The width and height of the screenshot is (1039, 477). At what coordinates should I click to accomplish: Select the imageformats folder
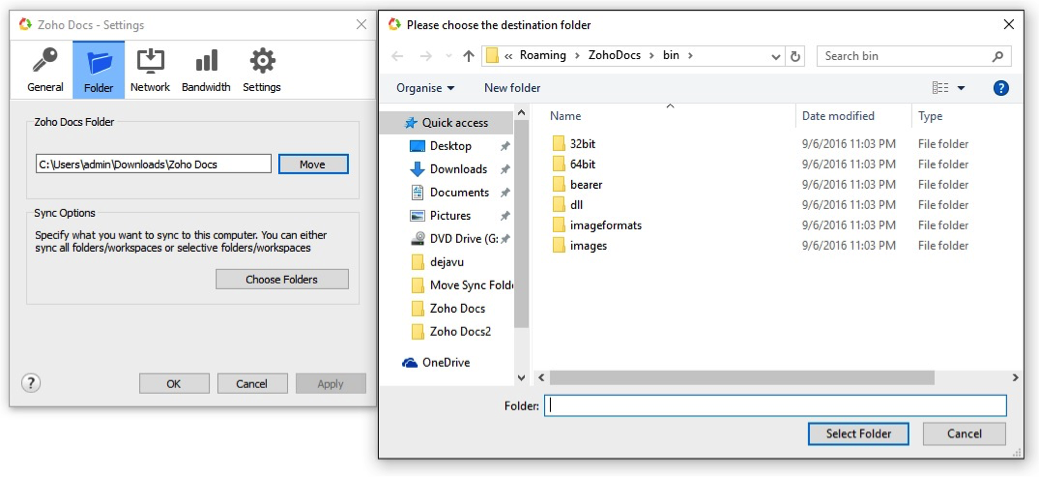pyautogui.click(x=605, y=225)
